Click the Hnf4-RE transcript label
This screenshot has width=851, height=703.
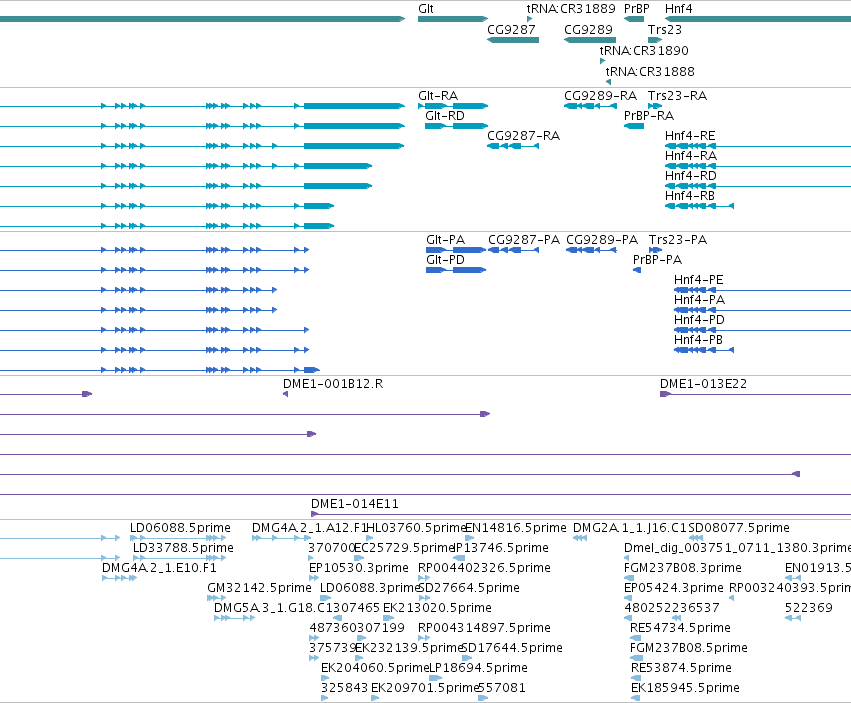click(x=690, y=136)
